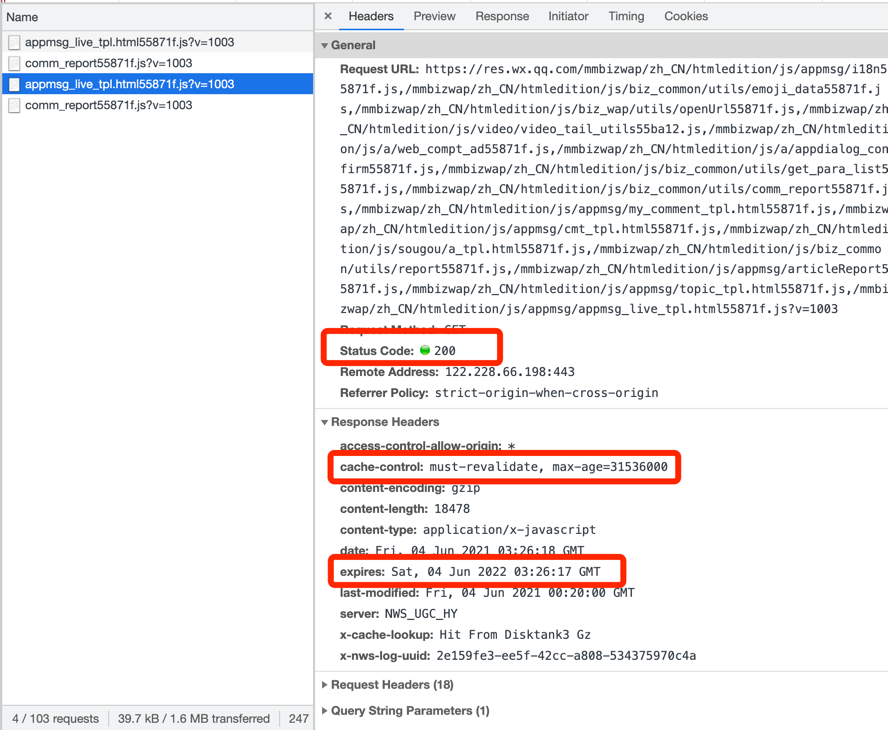
Task: Close the request details panel with the X
Action: pyautogui.click(x=328, y=16)
